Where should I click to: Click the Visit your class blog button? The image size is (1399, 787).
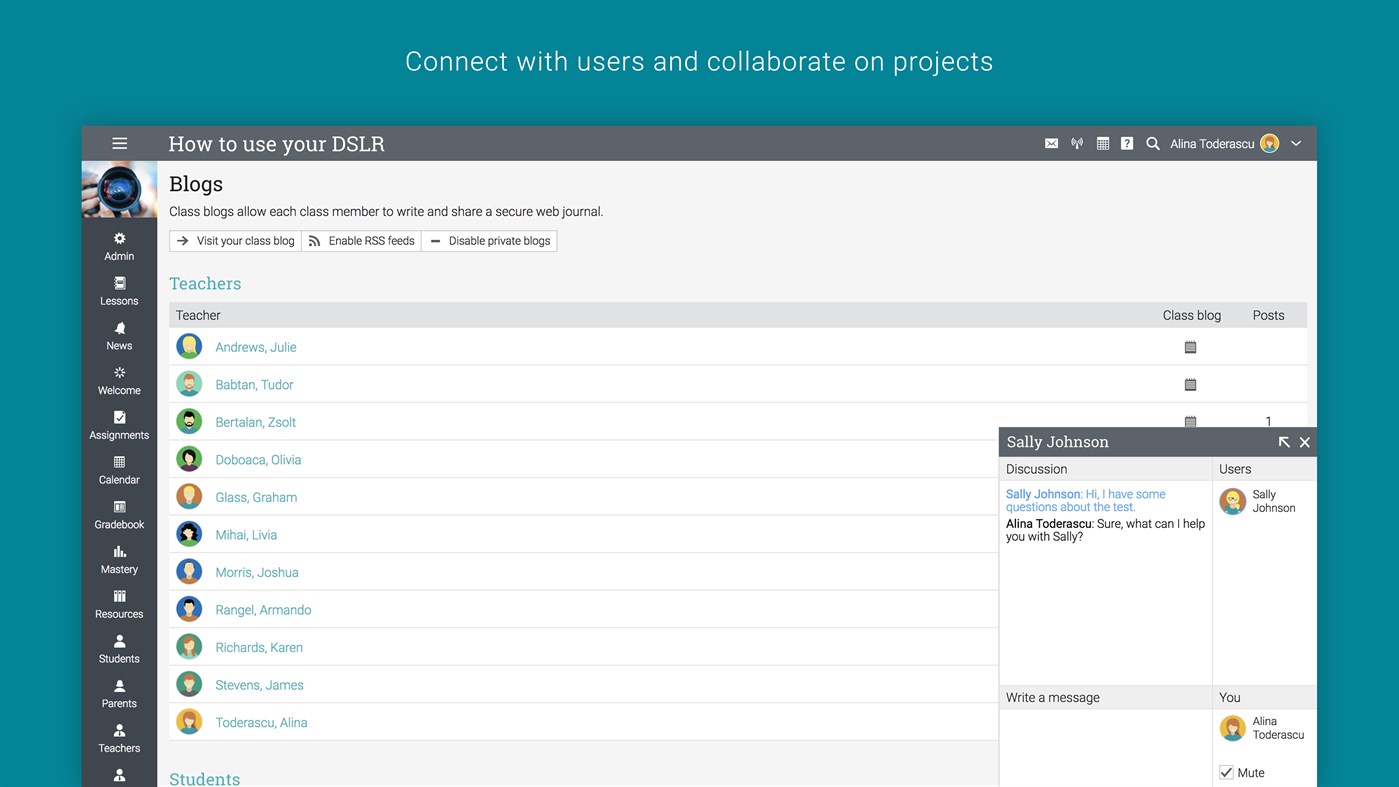(236, 241)
